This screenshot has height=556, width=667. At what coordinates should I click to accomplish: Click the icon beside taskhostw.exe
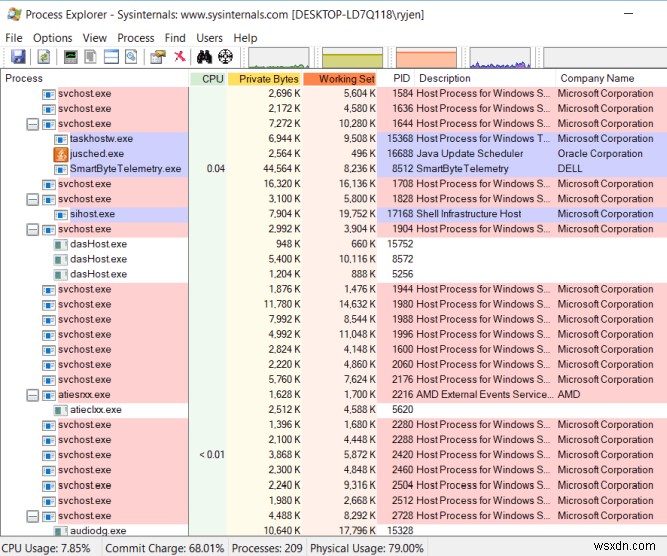pos(60,139)
